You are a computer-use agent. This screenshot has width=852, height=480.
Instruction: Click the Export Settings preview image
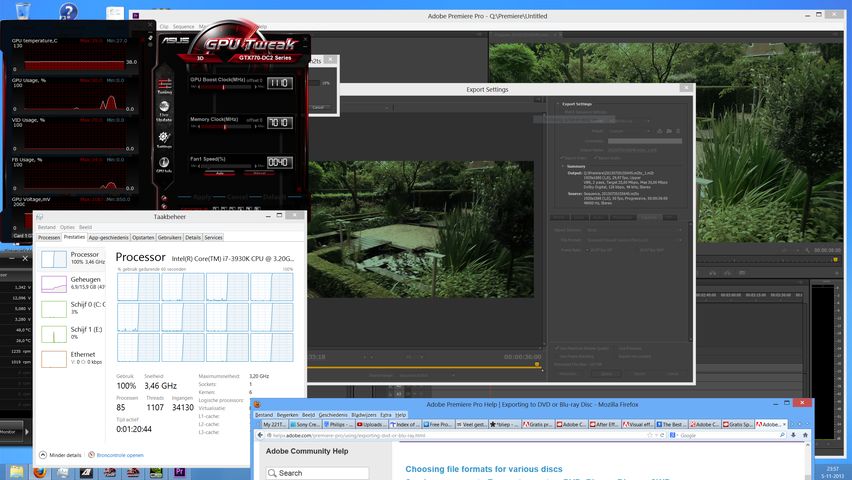(420, 229)
